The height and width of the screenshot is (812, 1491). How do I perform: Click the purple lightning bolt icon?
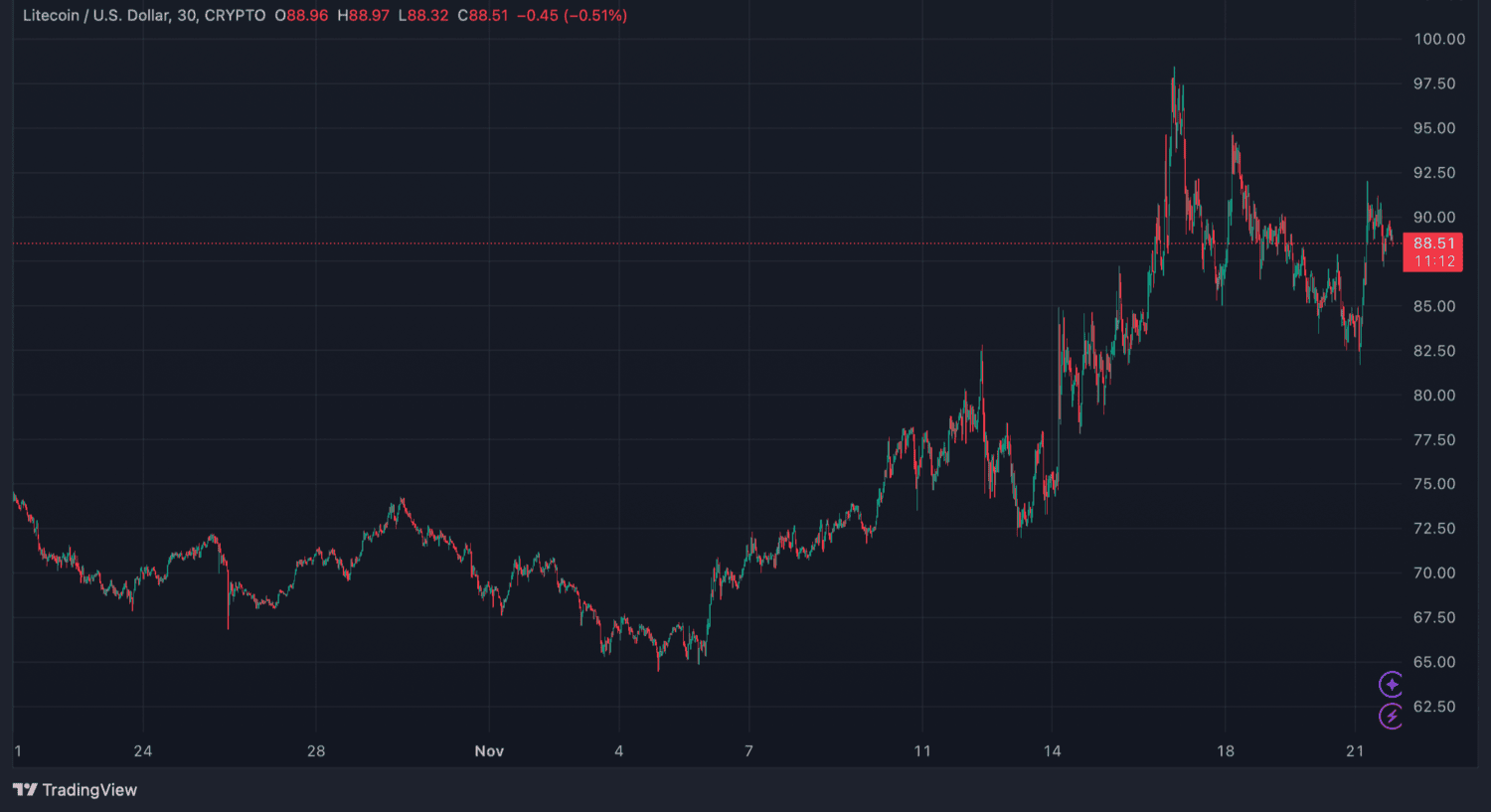[x=1391, y=716]
